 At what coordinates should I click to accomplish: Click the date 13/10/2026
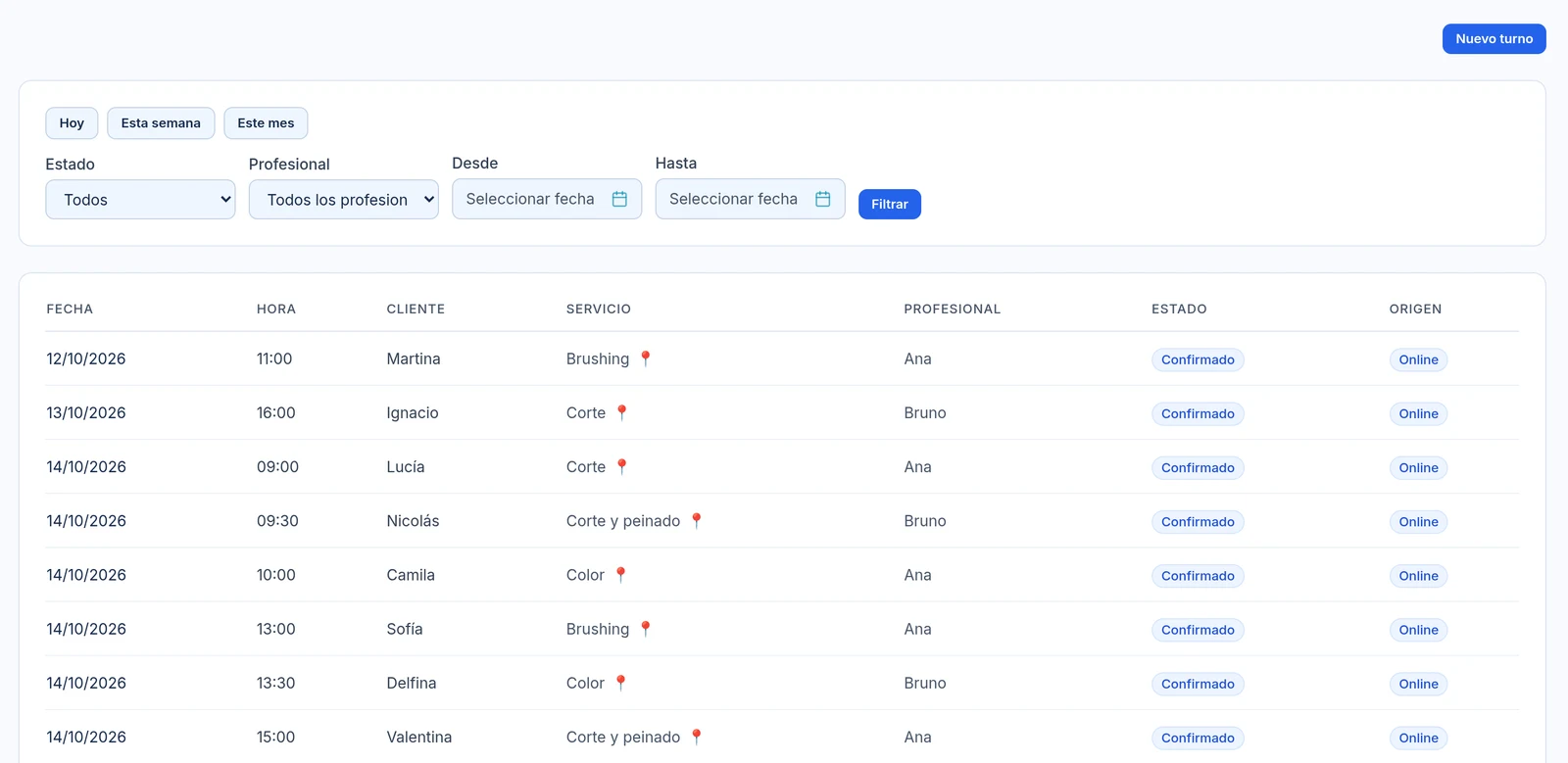tap(86, 412)
